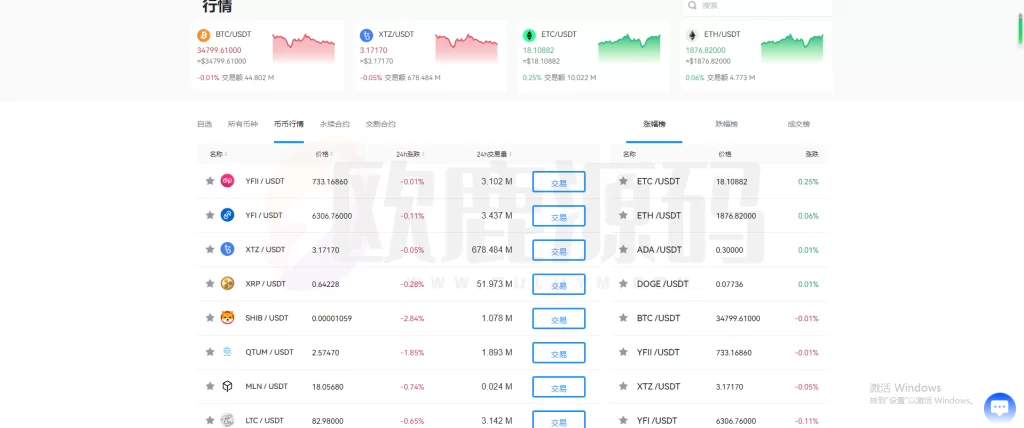Click the XRP coin logo icon

(x=227, y=284)
